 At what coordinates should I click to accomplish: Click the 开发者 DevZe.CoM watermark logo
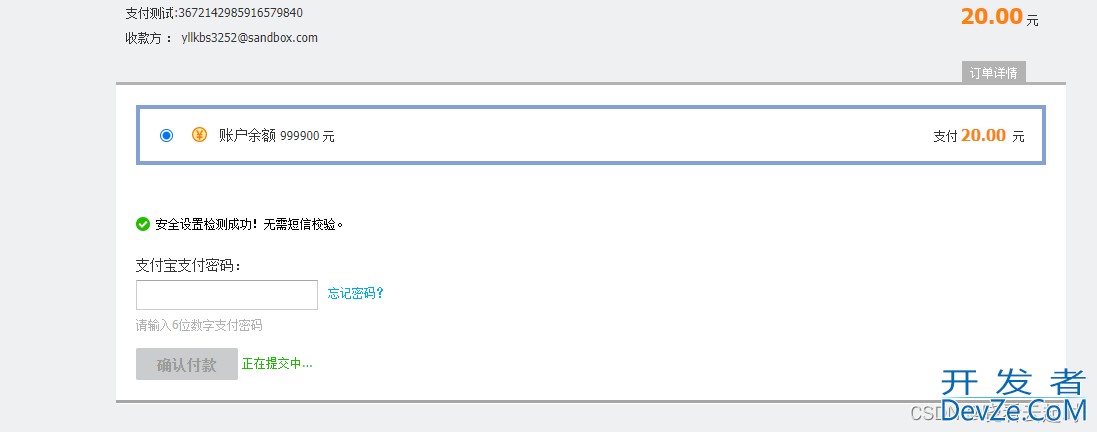tap(1013, 396)
